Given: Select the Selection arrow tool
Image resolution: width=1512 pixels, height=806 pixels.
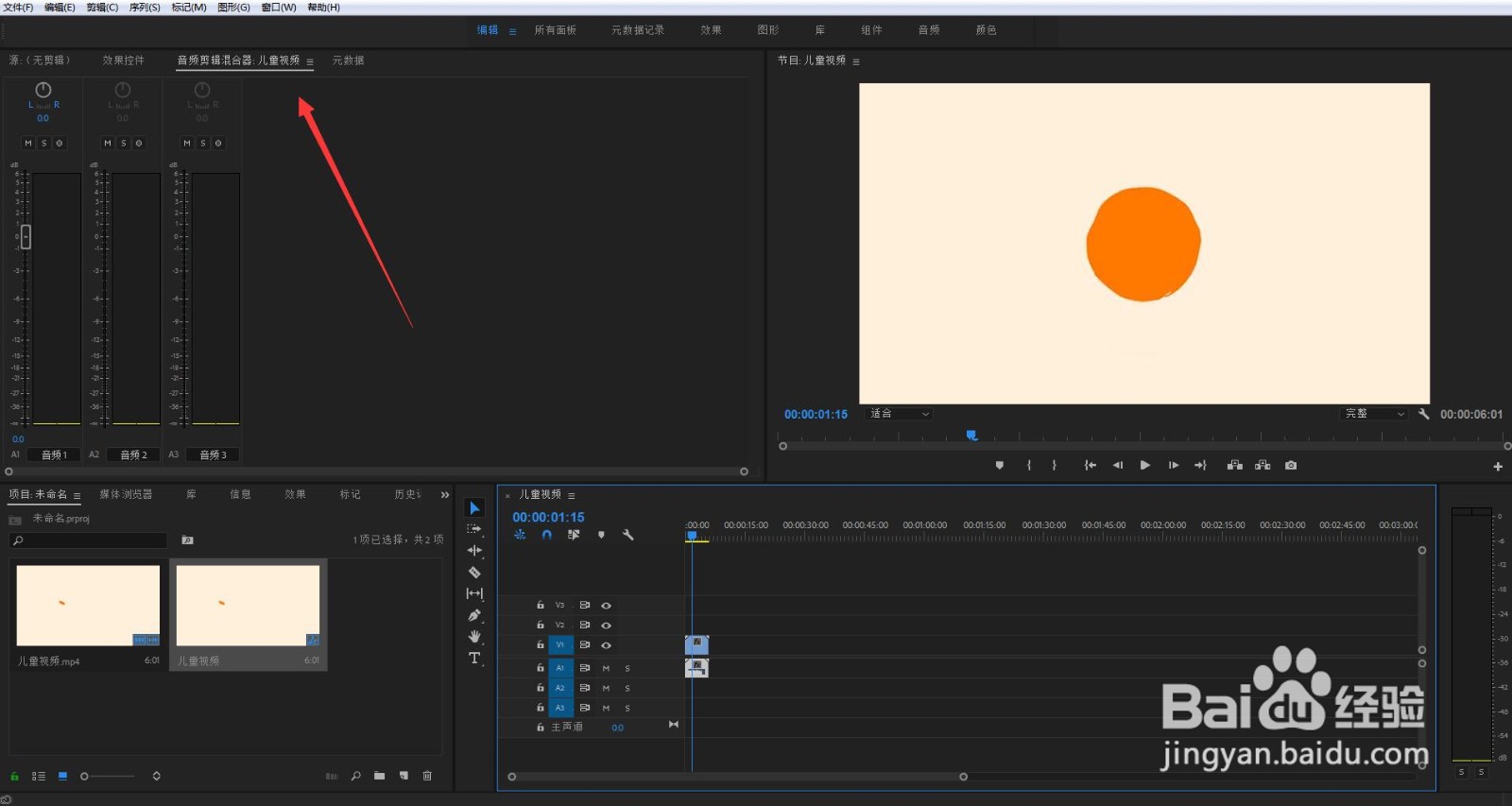Looking at the screenshot, I should click(474, 508).
